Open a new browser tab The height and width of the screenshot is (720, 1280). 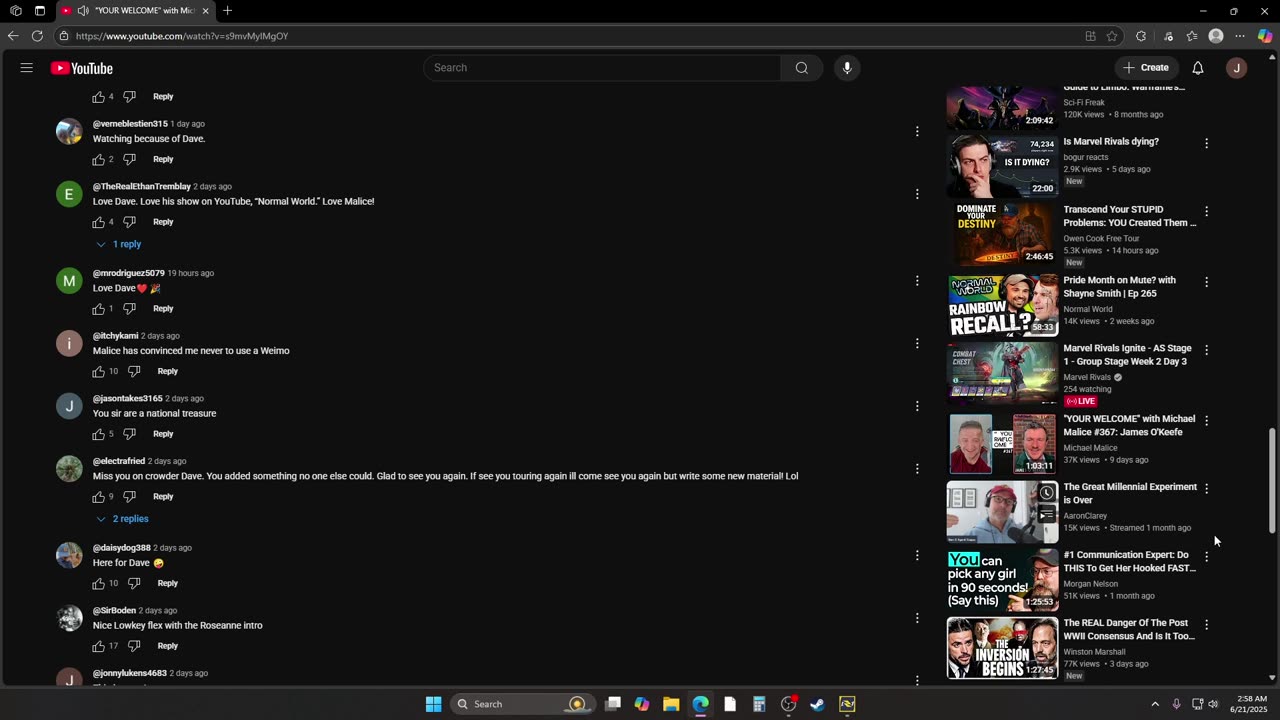tap(228, 11)
